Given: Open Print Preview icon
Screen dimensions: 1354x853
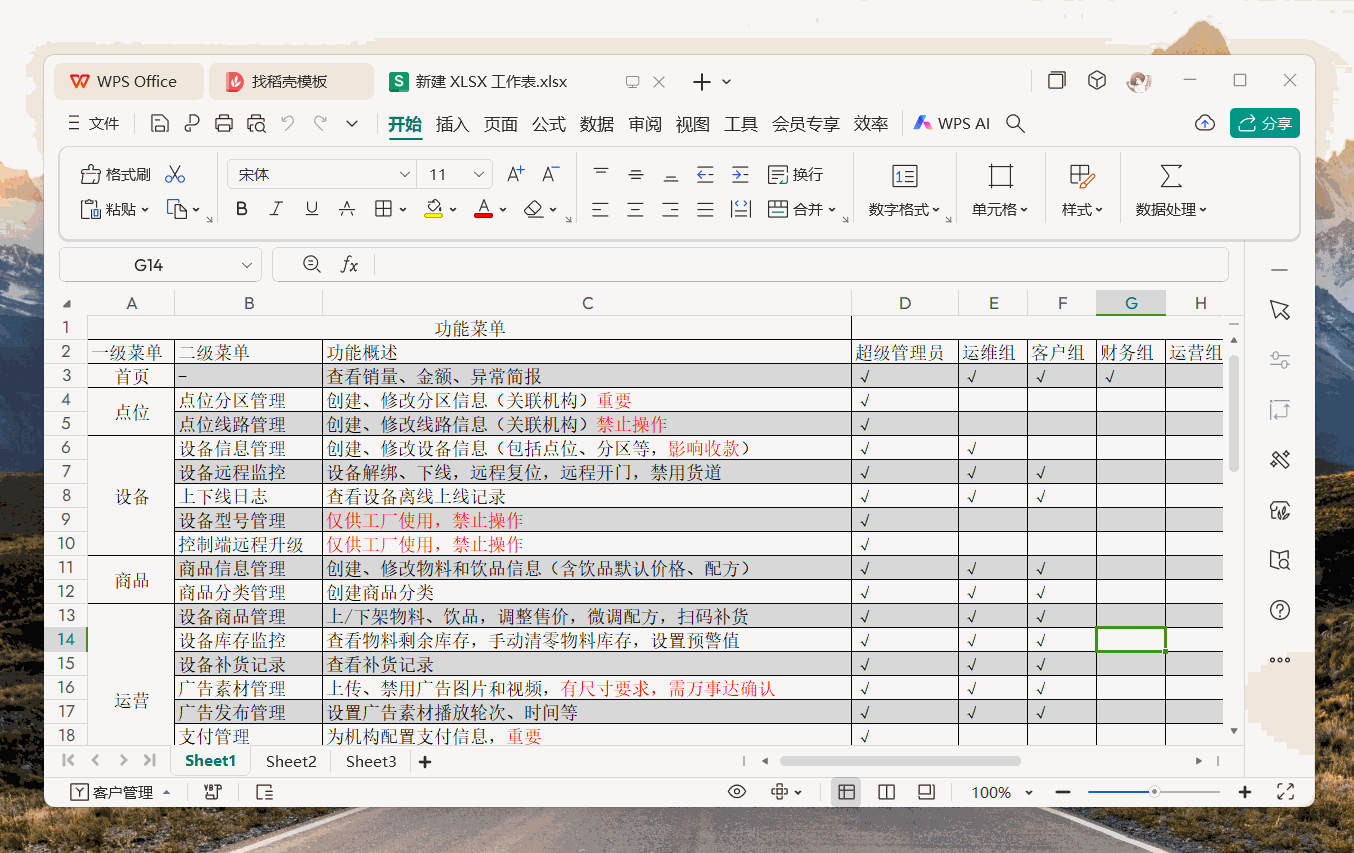Looking at the screenshot, I should click(x=256, y=123).
